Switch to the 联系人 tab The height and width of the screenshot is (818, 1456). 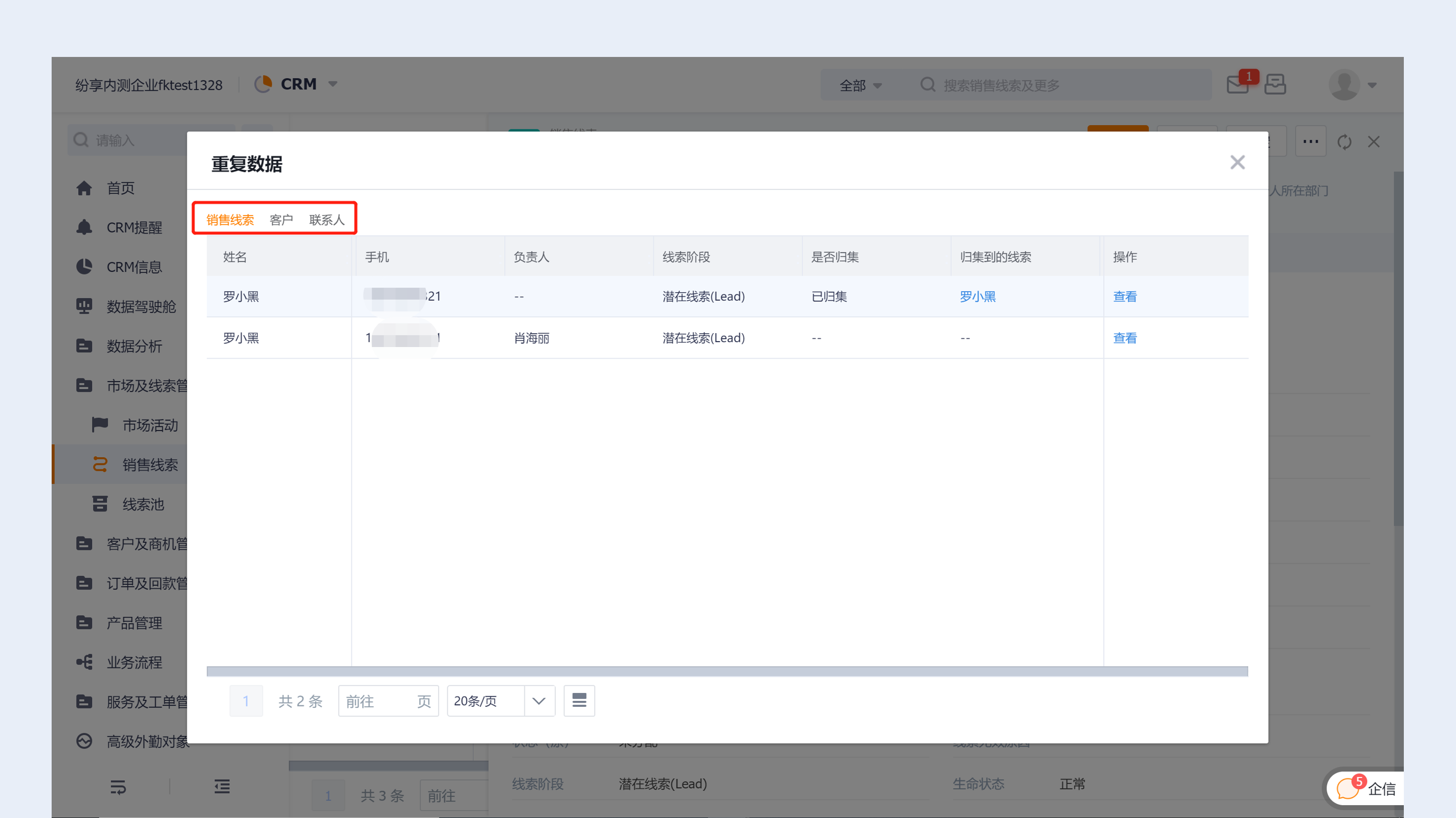[327, 220]
